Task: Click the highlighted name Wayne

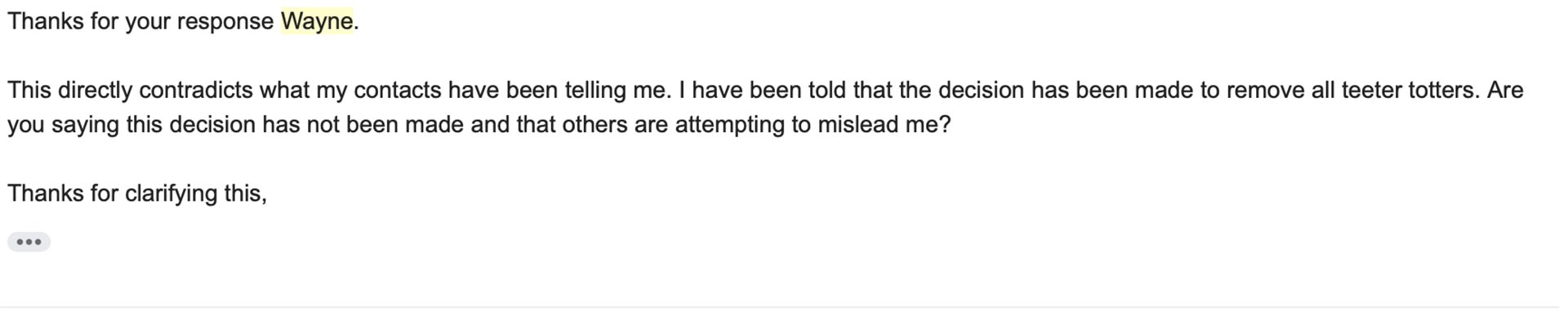Action: pyautogui.click(x=317, y=21)
